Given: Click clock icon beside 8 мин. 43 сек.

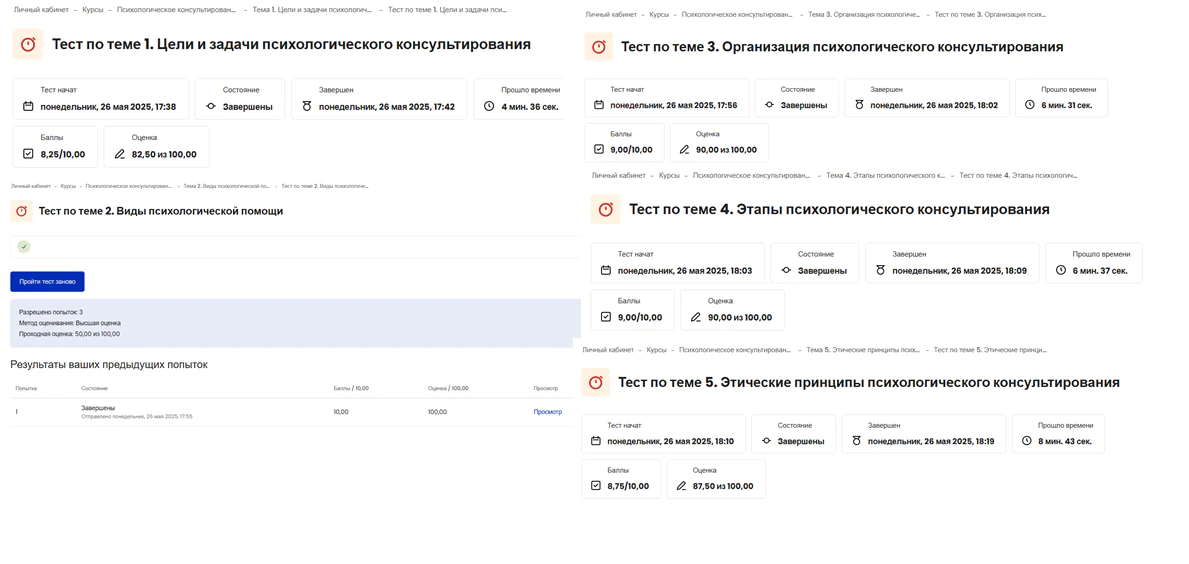Looking at the screenshot, I should tap(1027, 440).
